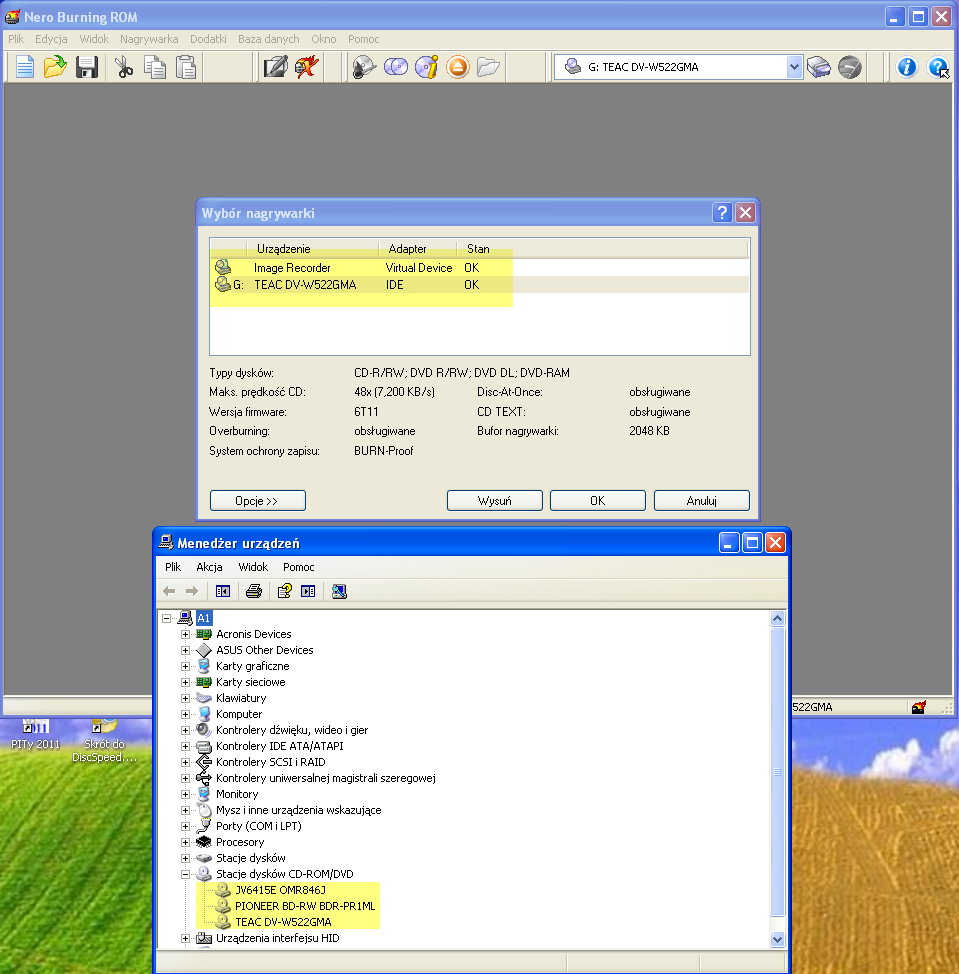Click Back arrow in Device Manager toolbar
This screenshot has height=974, width=959.
169,591
